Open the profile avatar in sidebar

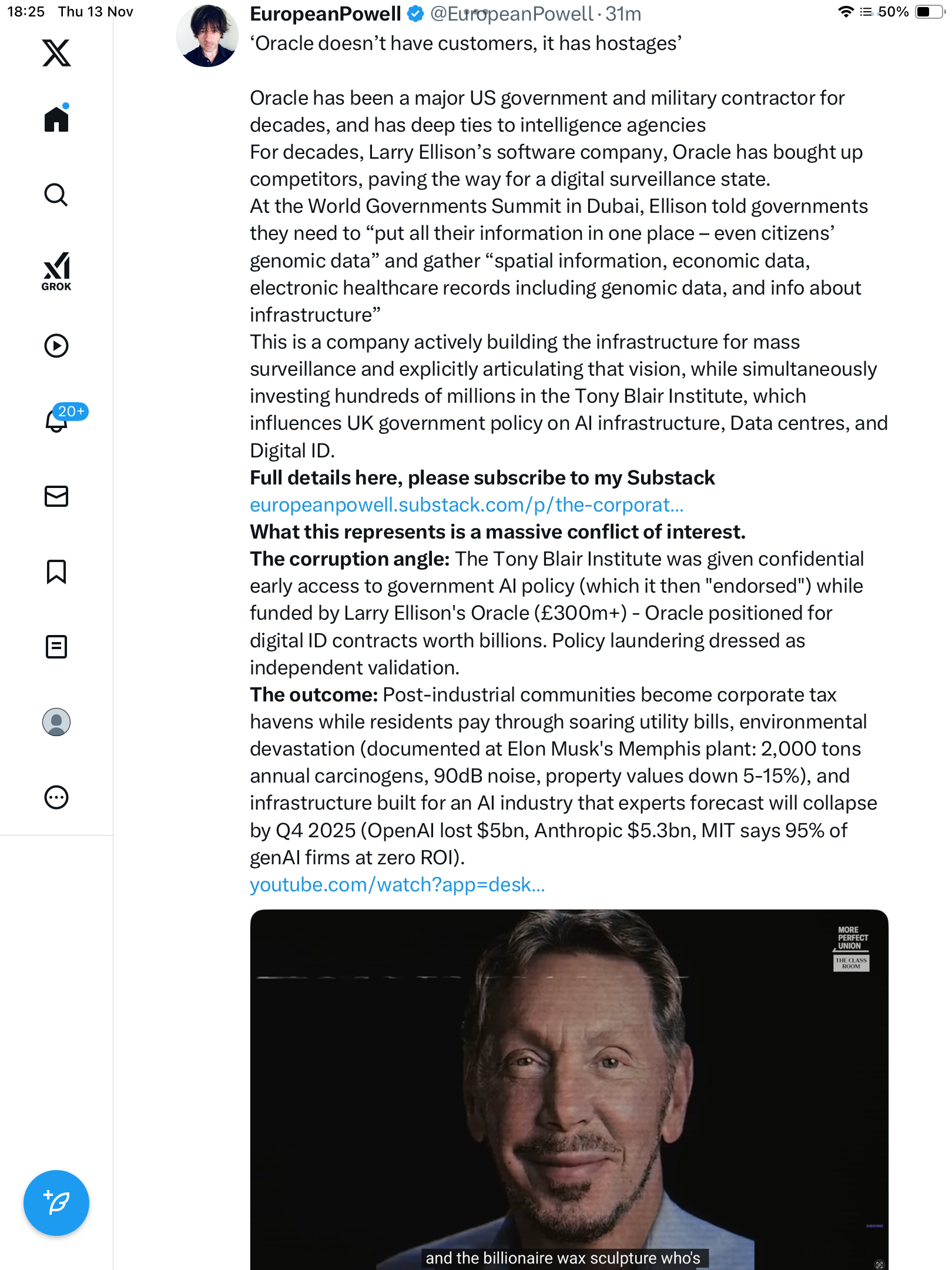pos(56,722)
